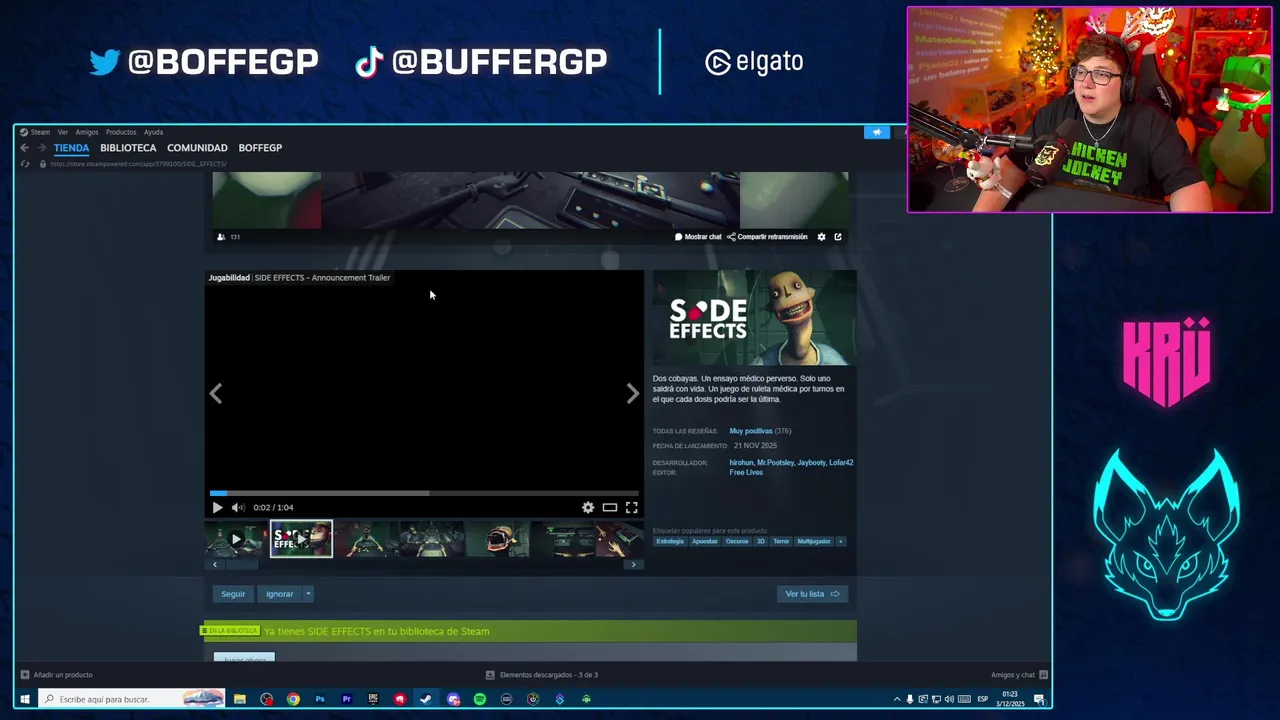Switch to the TIENDA tab
Screen dimensions: 1280x720
[x=71, y=148]
